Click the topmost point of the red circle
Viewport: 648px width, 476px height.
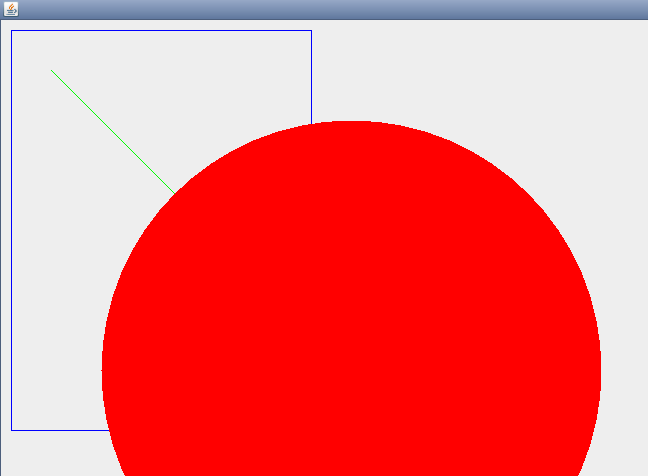click(351, 121)
